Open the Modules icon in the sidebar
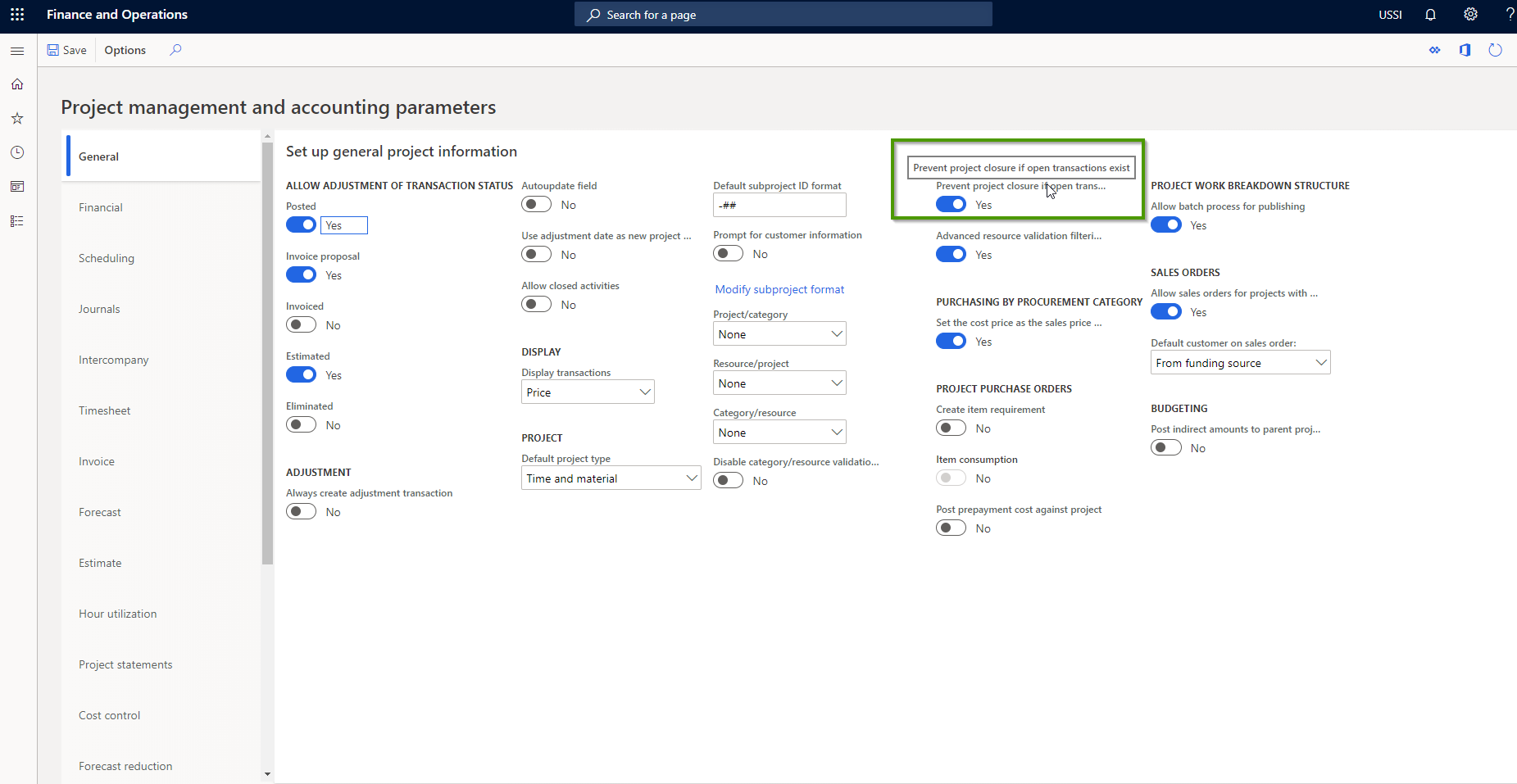Image resolution: width=1517 pixels, height=784 pixels. click(x=16, y=220)
